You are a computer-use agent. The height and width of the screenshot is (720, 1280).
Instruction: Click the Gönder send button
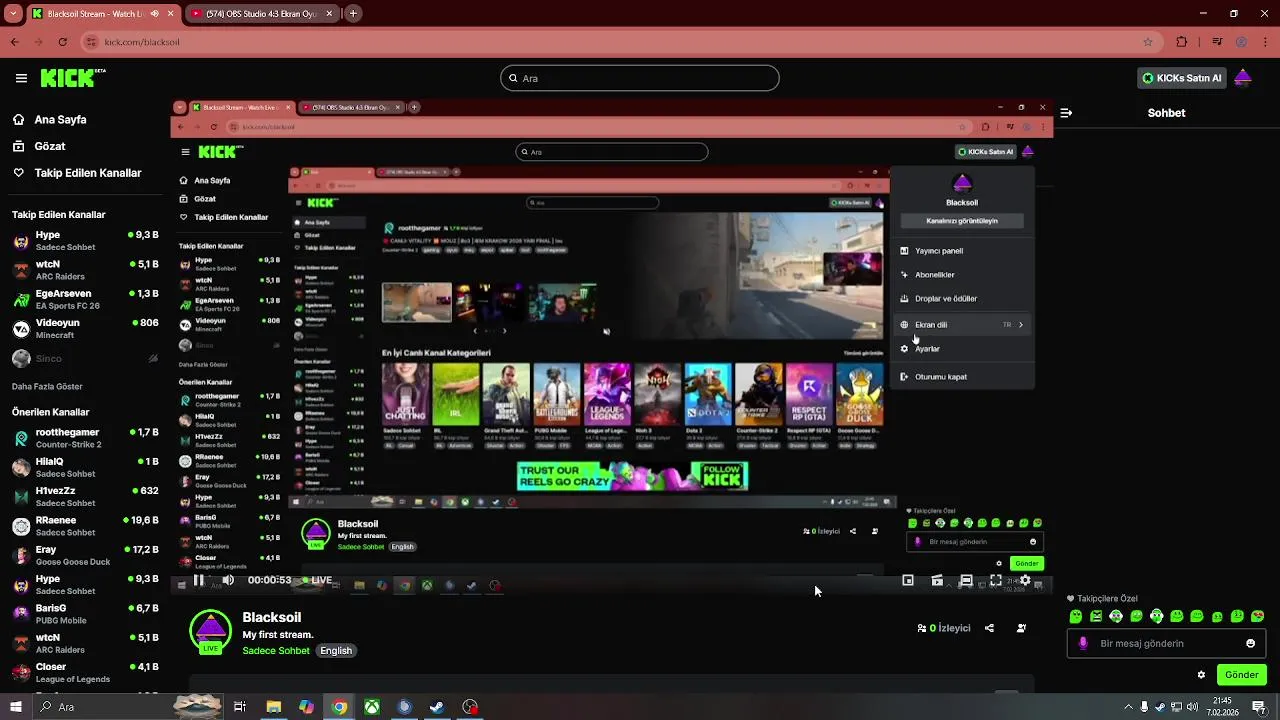click(x=1241, y=675)
